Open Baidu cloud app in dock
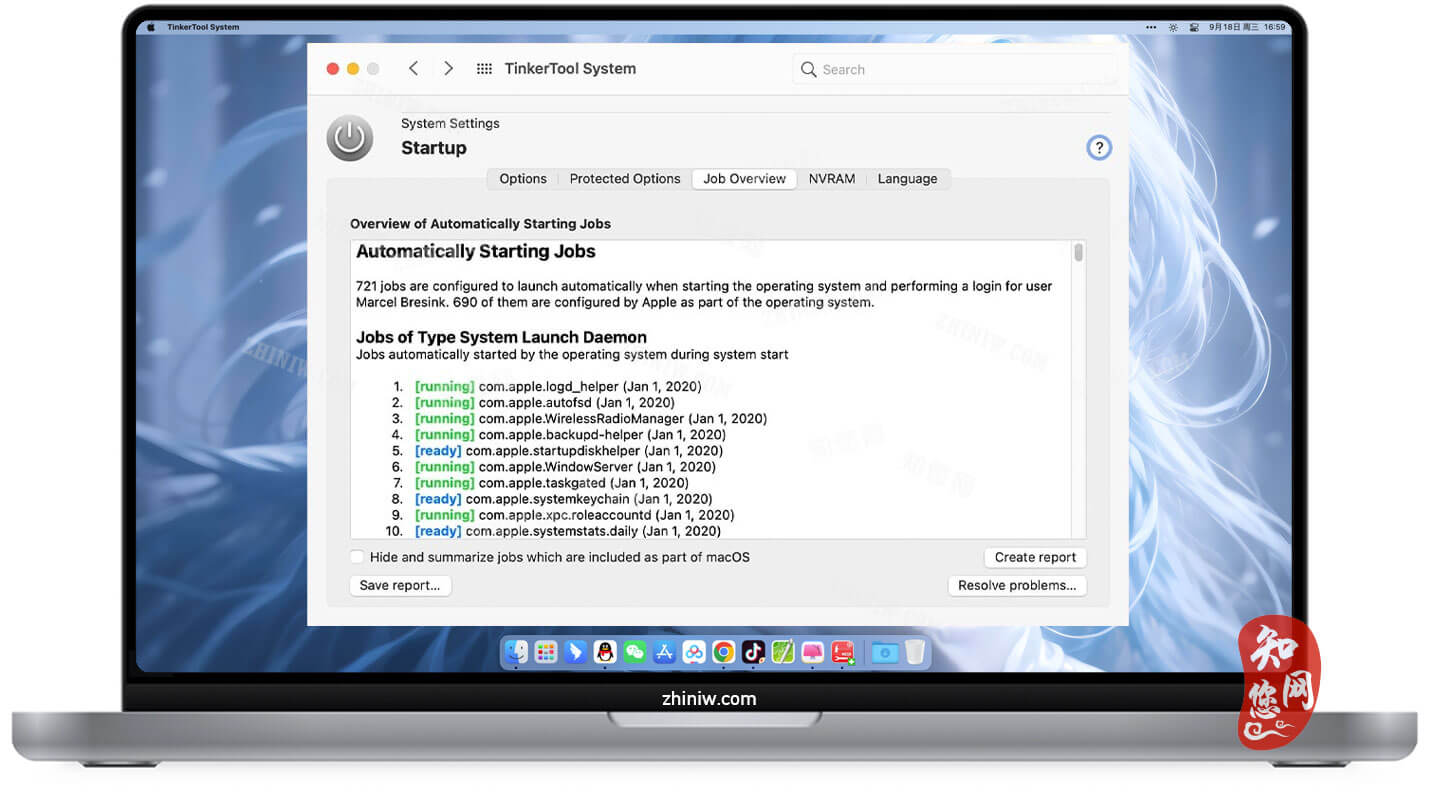Viewport: 1429px width, 797px height. [x=694, y=652]
